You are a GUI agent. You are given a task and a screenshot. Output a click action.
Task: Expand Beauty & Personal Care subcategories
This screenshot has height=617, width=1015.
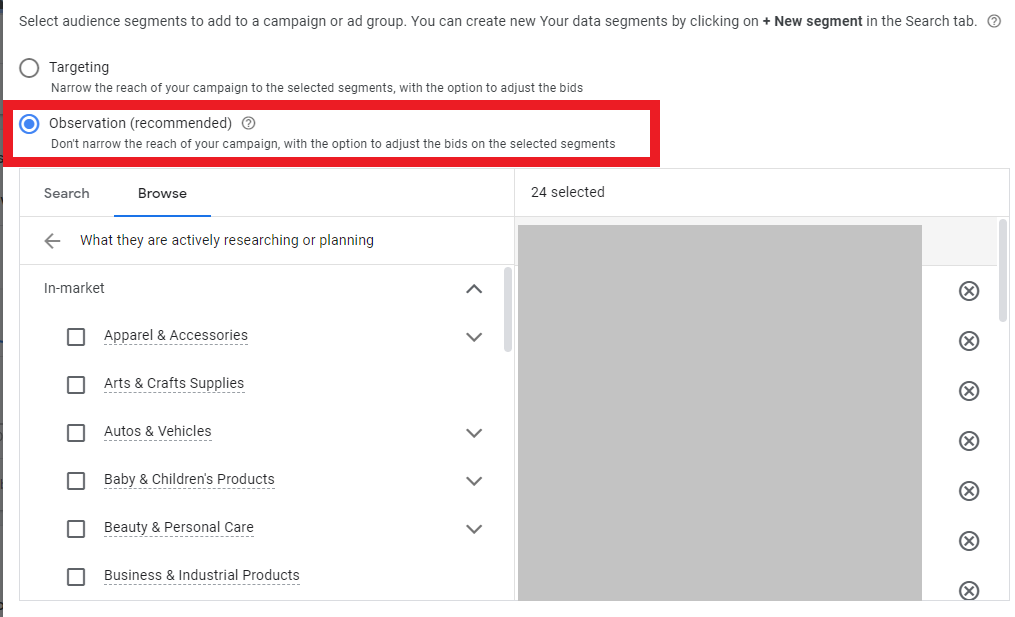(x=474, y=529)
